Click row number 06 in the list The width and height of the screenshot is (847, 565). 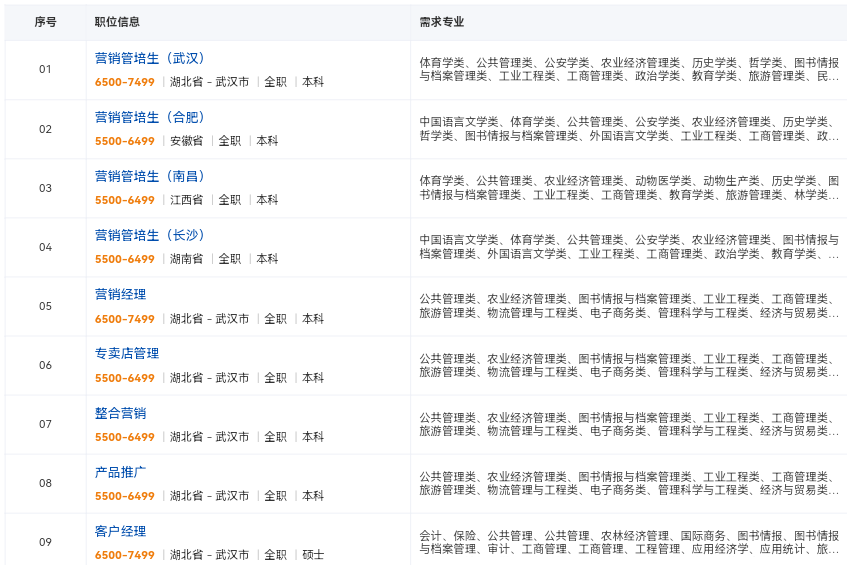point(45,365)
